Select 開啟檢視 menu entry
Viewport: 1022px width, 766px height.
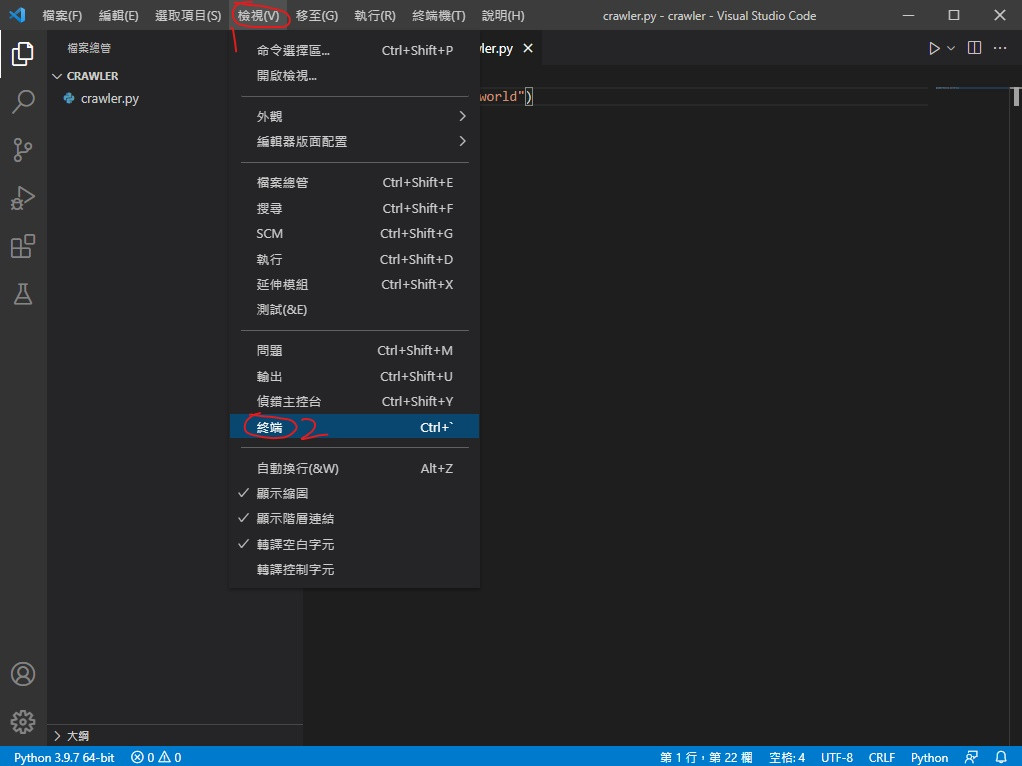355,76
